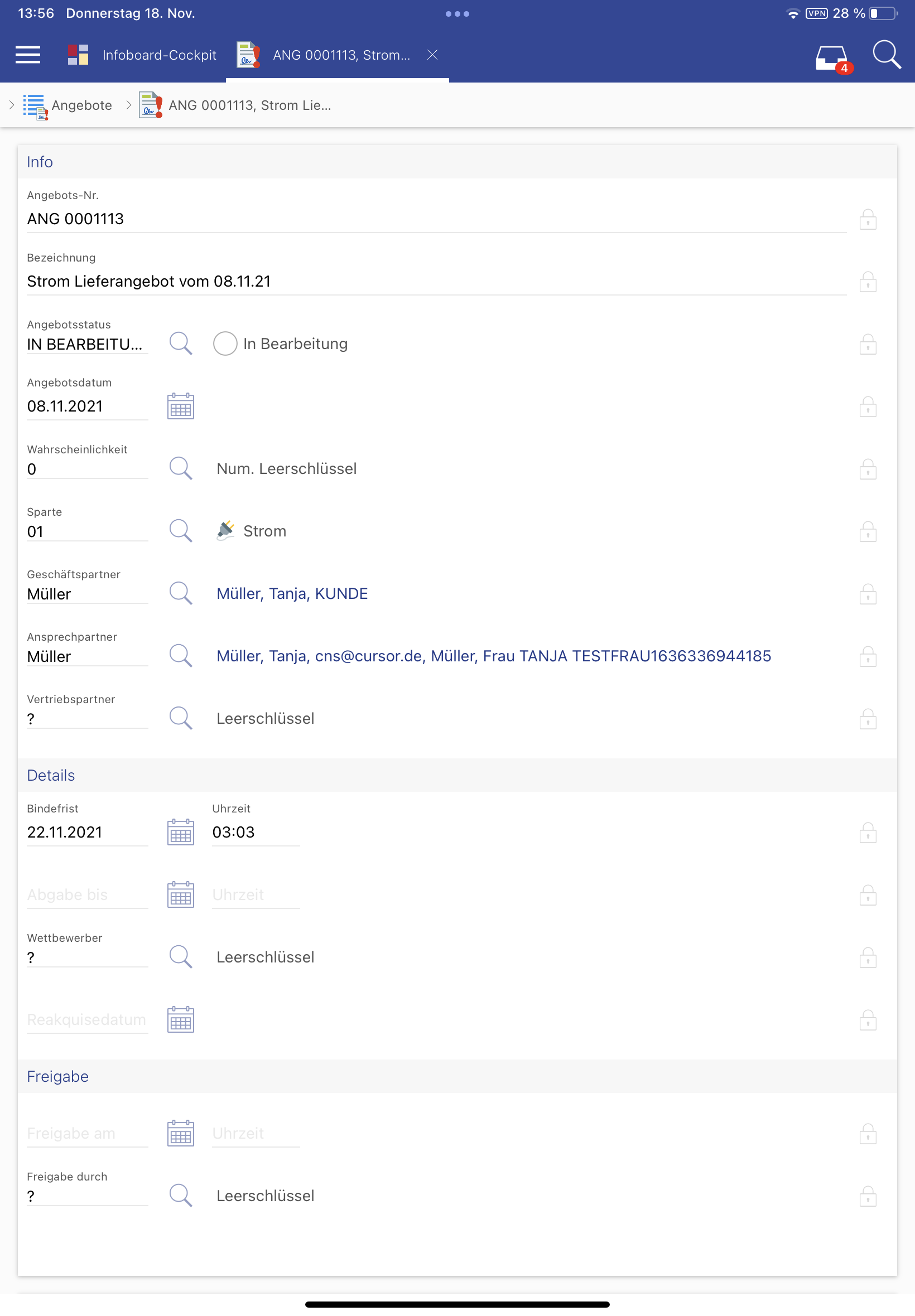Open the inbox tray with 4 notifications
The image size is (915, 1316).
pos(832,57)
